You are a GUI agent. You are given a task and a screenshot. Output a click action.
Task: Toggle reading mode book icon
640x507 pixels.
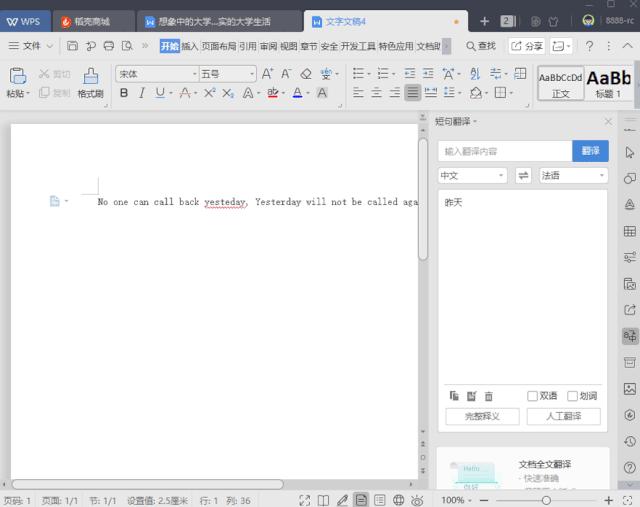323,500
